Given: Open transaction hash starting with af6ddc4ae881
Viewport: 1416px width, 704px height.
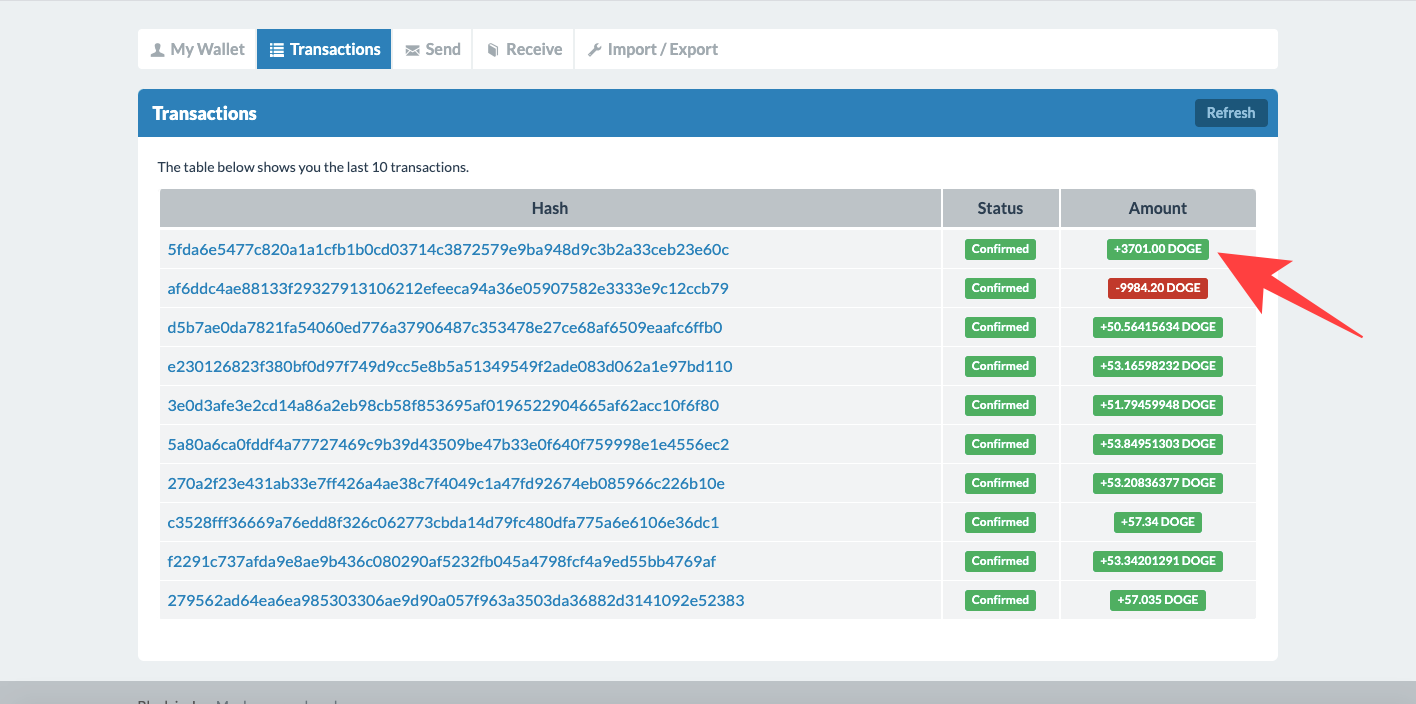Looking at the screenshot, I should point(448,288).
